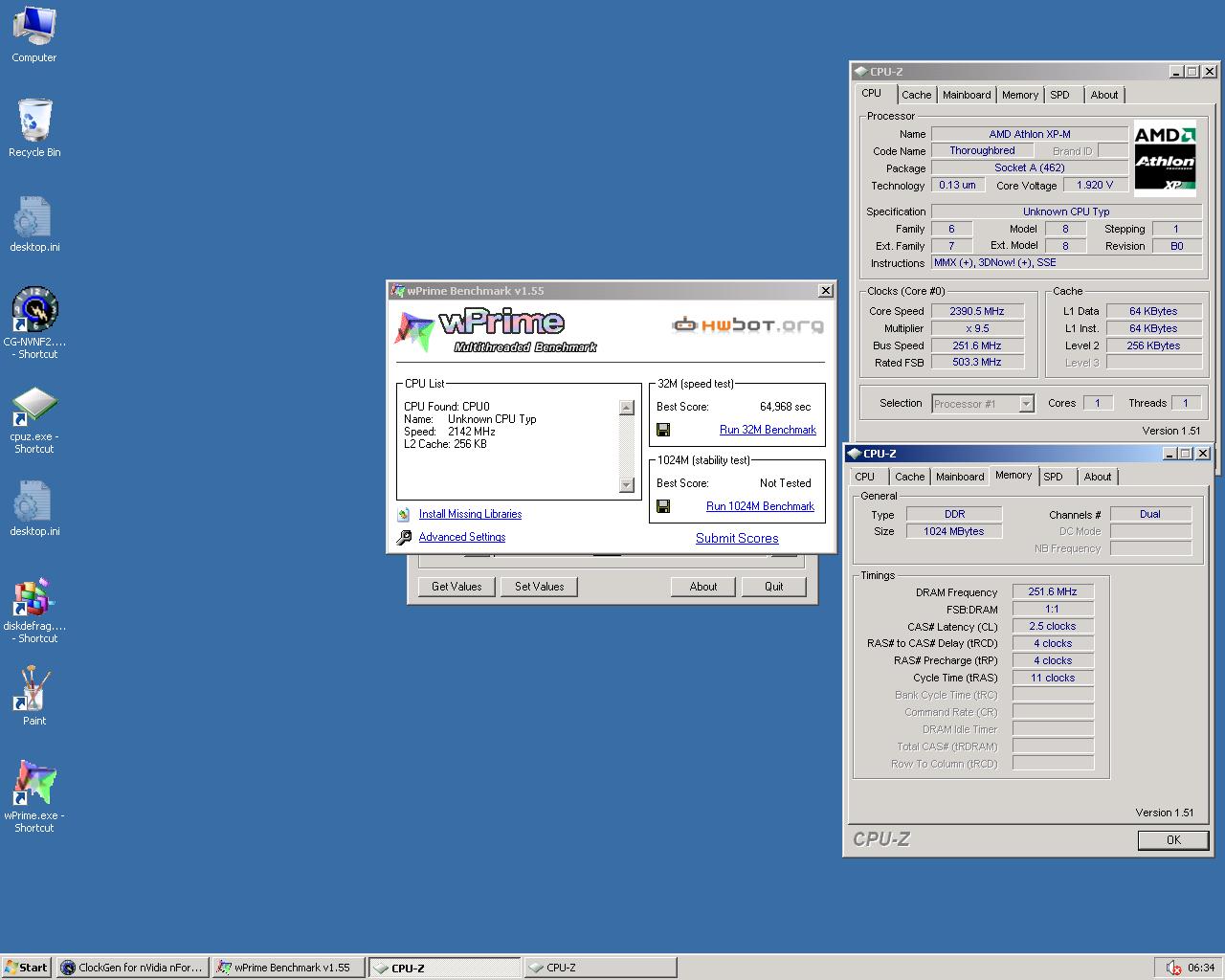This screenshot has height=980, width=1225.
Task: Switch to ClockGen taskbar button
Action: coord(132,968)
